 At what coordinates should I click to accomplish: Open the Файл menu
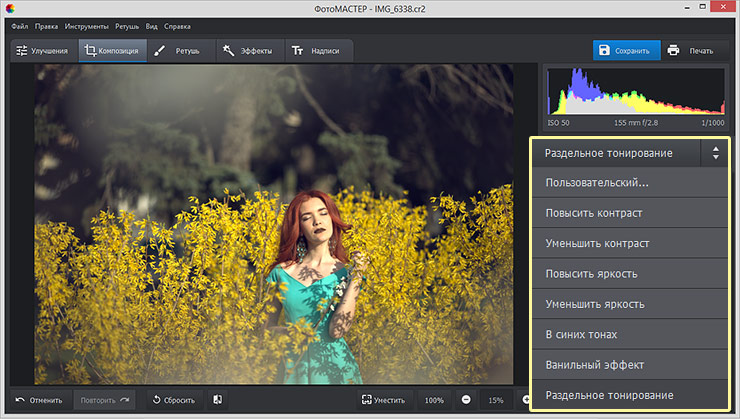[20, 25]
